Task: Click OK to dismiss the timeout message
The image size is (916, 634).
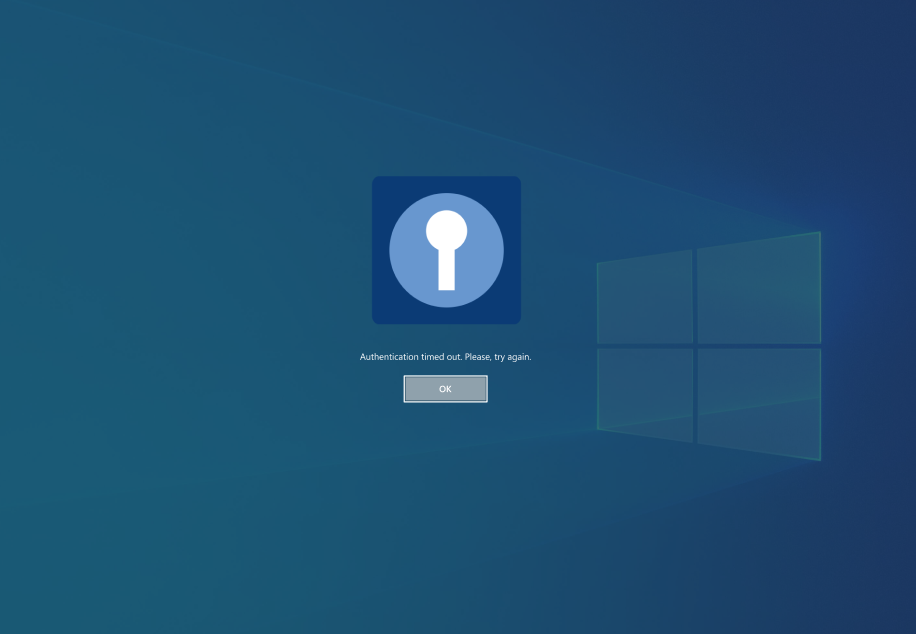Action: pyautogui.click(x=445, y=389)
